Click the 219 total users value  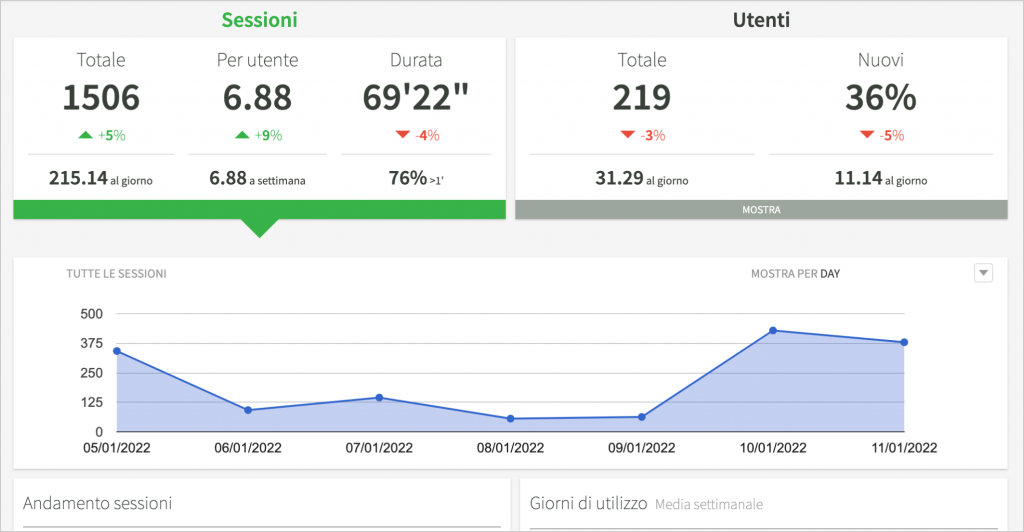click(642, 97)
